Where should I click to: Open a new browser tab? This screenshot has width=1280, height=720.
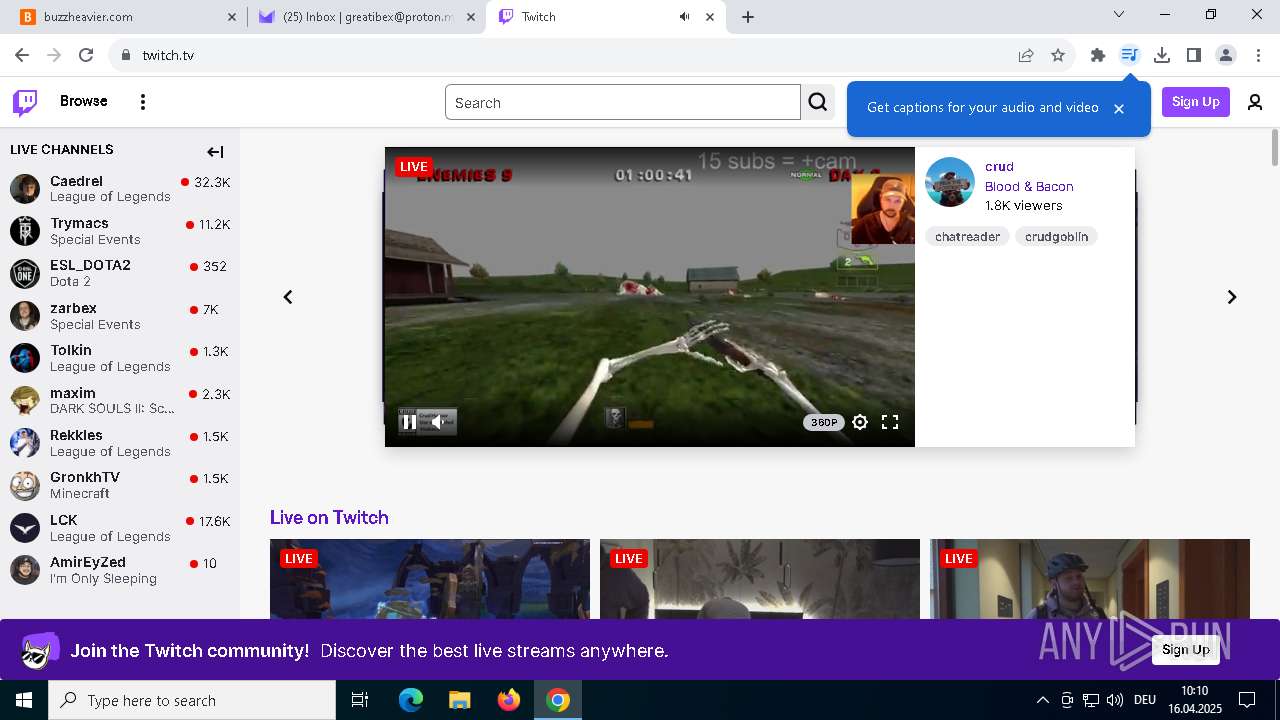point(748,17)
